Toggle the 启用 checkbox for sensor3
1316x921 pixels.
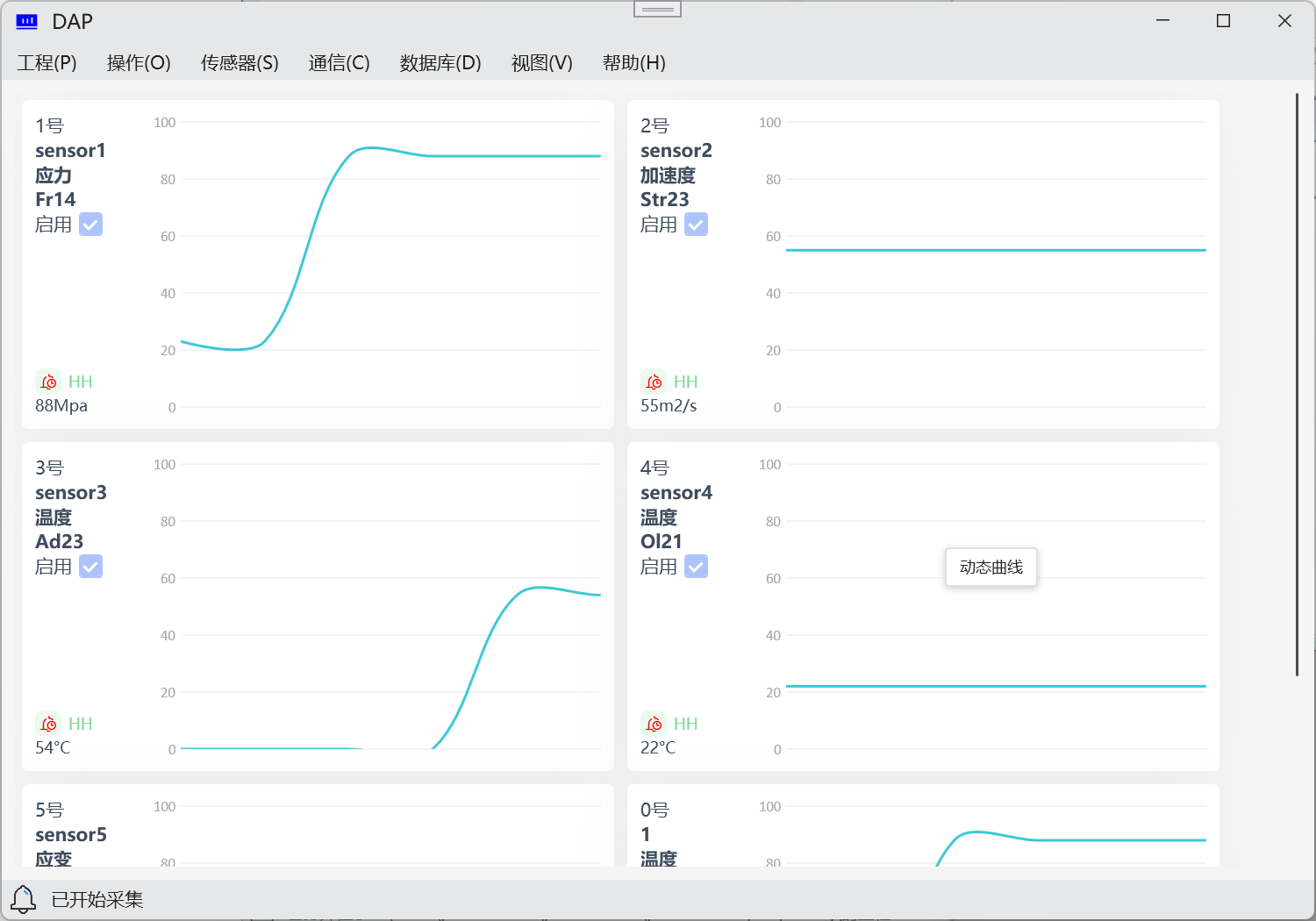coord(90,567)
